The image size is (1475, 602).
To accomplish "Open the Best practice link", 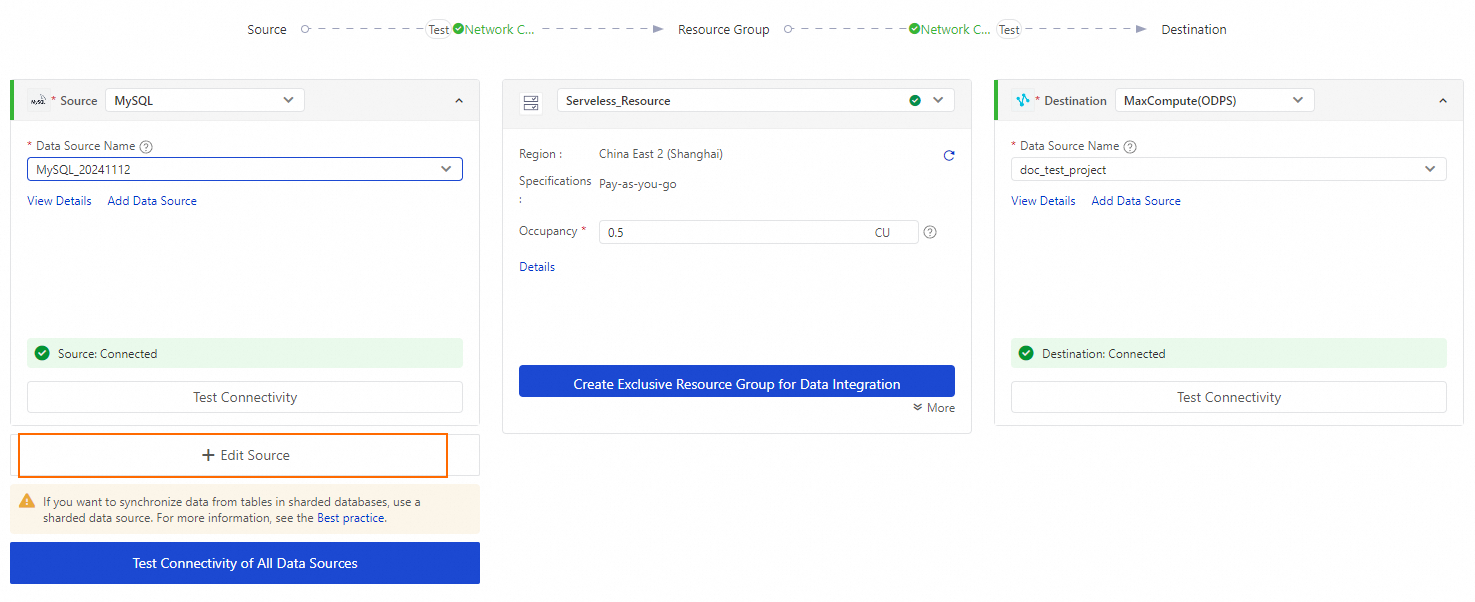I will (350, 518).
